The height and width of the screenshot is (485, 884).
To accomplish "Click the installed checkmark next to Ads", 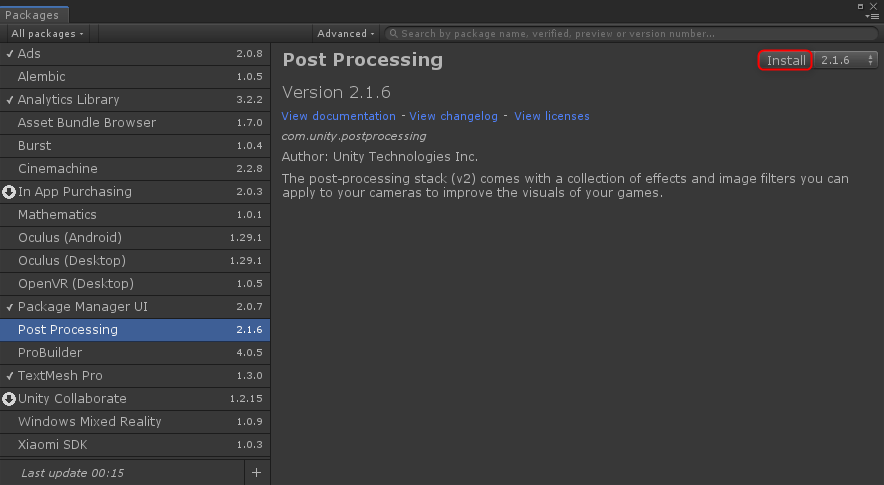I will point(9,53).
